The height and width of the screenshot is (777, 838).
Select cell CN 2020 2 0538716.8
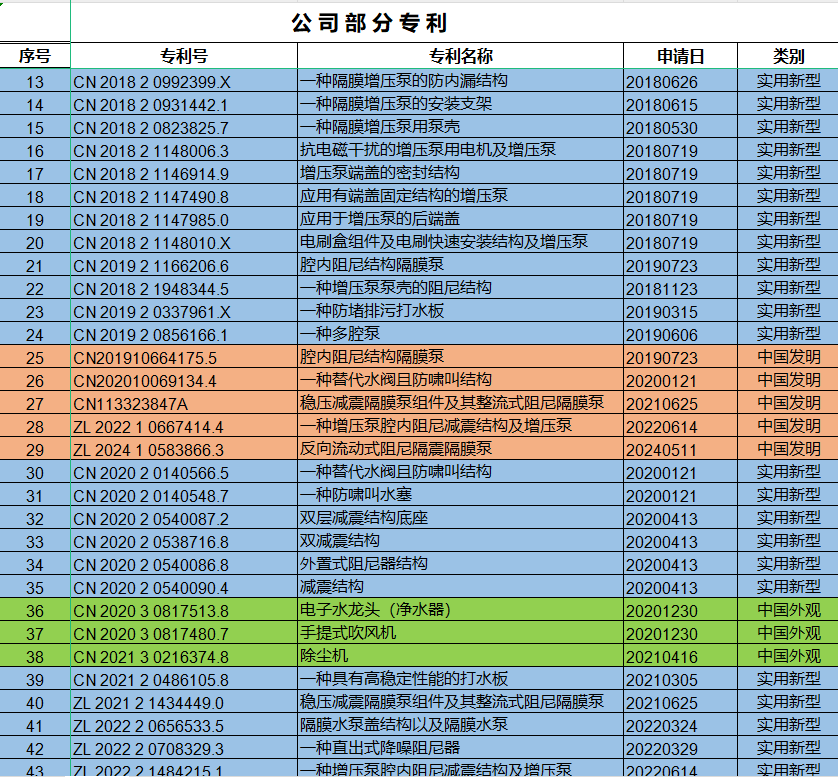[x=184, y=541]
